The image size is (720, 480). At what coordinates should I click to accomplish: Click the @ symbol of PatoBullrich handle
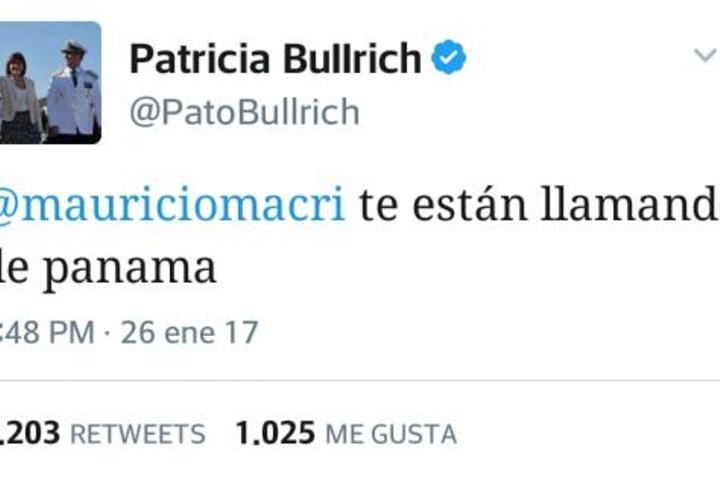pos(144,113)
